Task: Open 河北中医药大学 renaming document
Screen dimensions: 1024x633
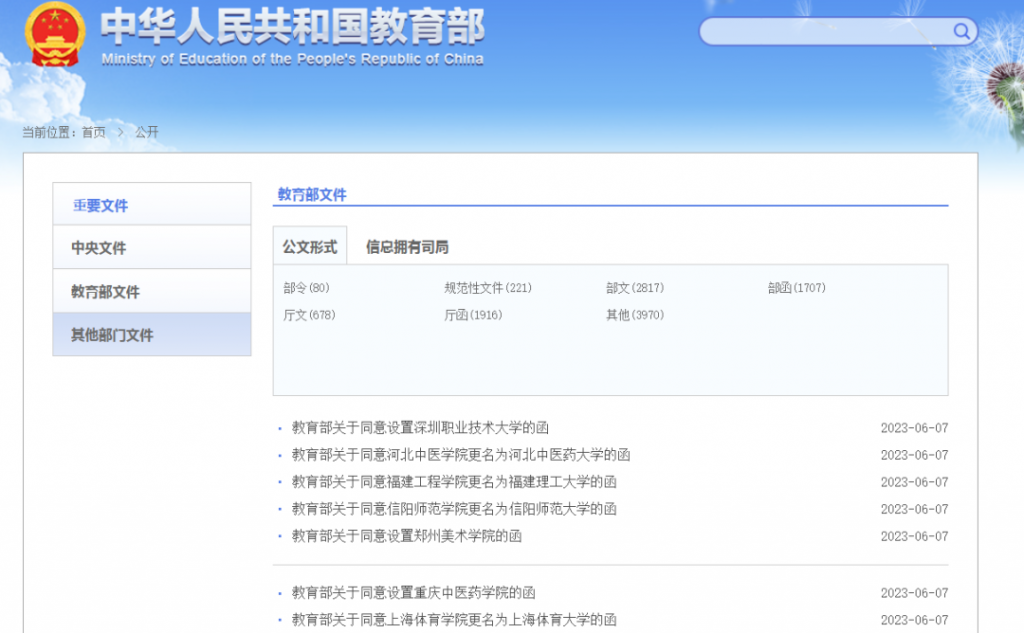Action: pos(460,455)
